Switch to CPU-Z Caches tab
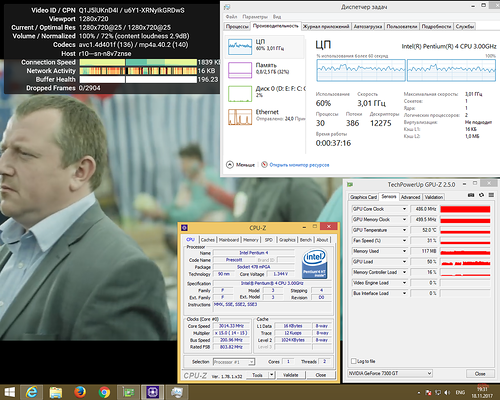Screen dimensions: 500x400 point(208,240)
